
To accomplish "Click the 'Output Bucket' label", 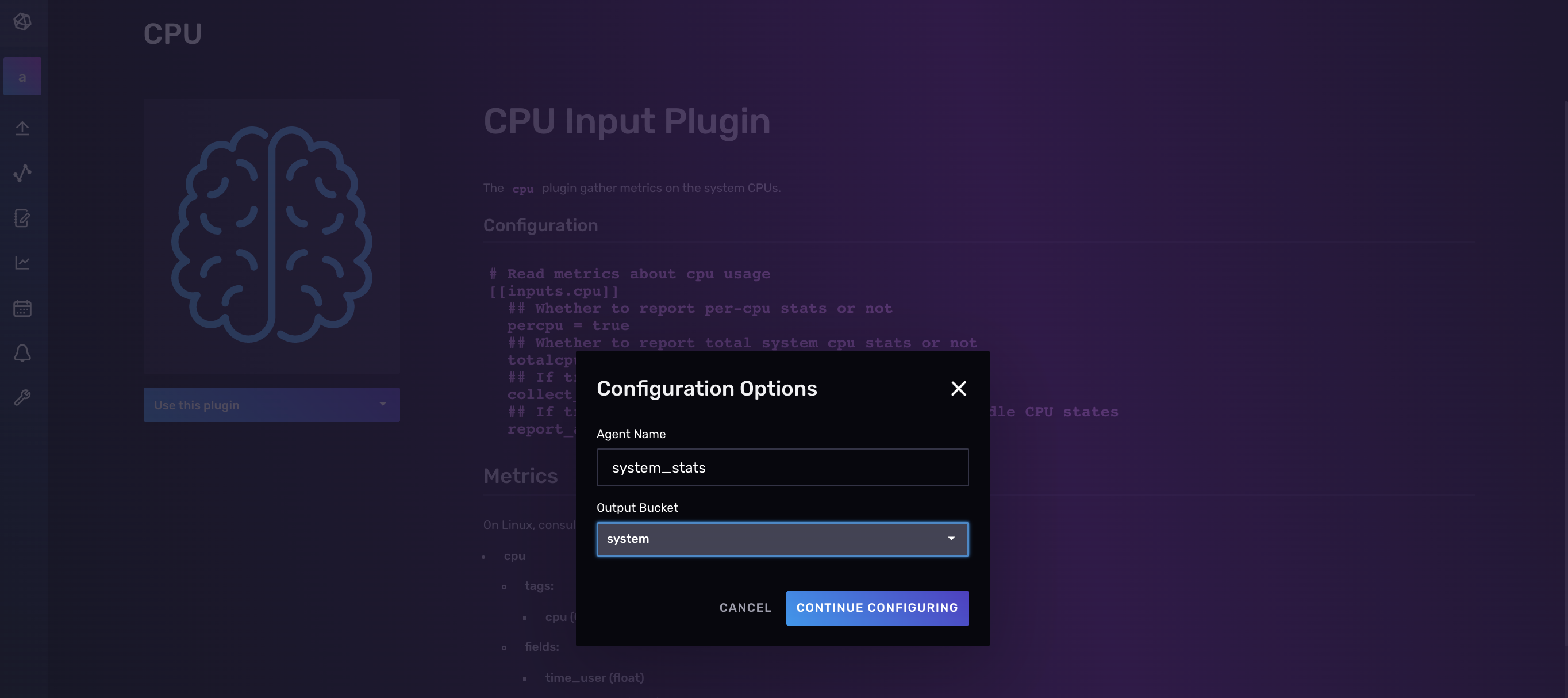I will pos(637,507).
